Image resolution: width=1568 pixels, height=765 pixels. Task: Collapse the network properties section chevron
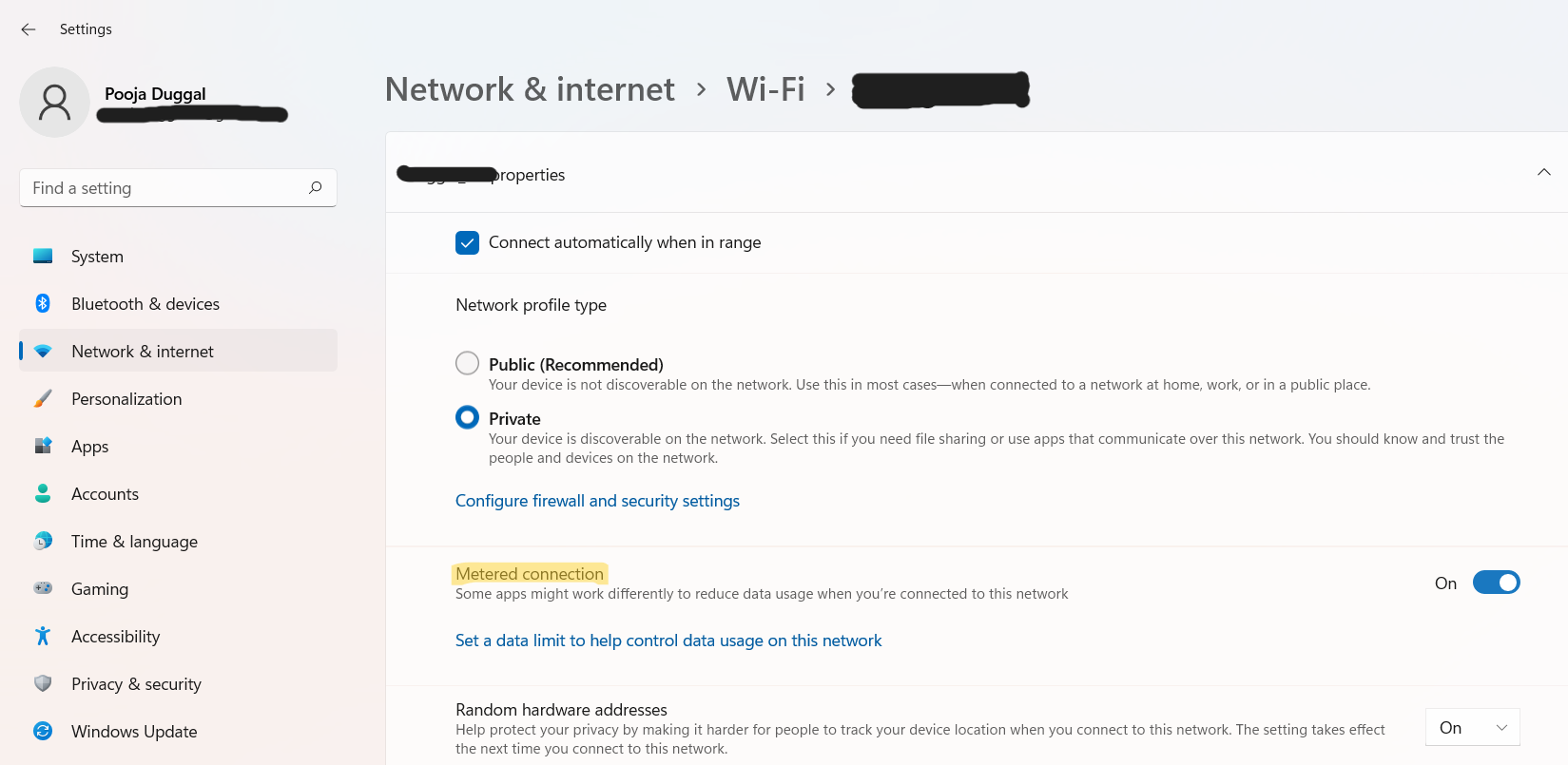[x=1543, y=172]
